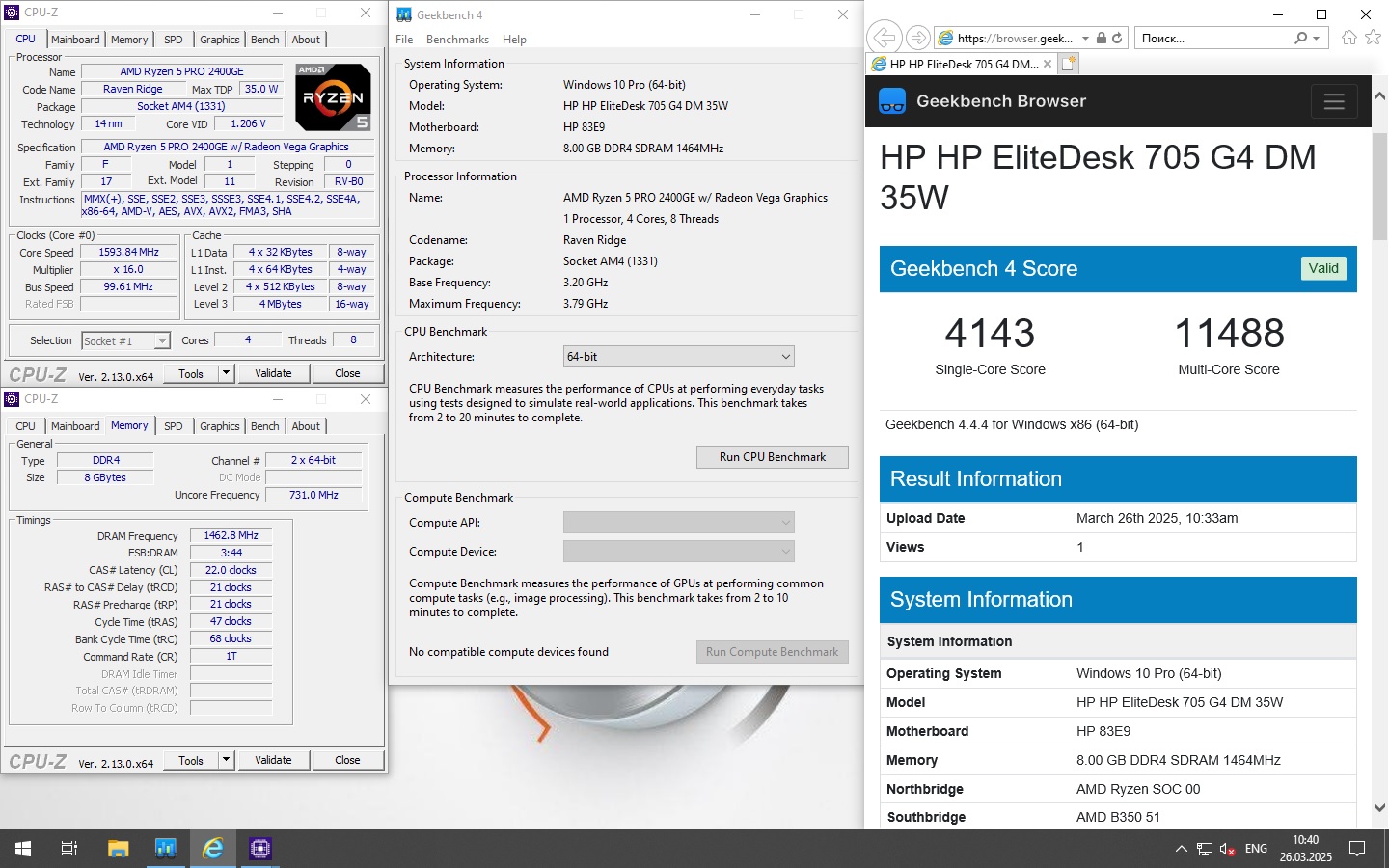Click the Ryzen 5 logo in CPU-Z
Screen dimensions: 1389x868
(333, 97)
